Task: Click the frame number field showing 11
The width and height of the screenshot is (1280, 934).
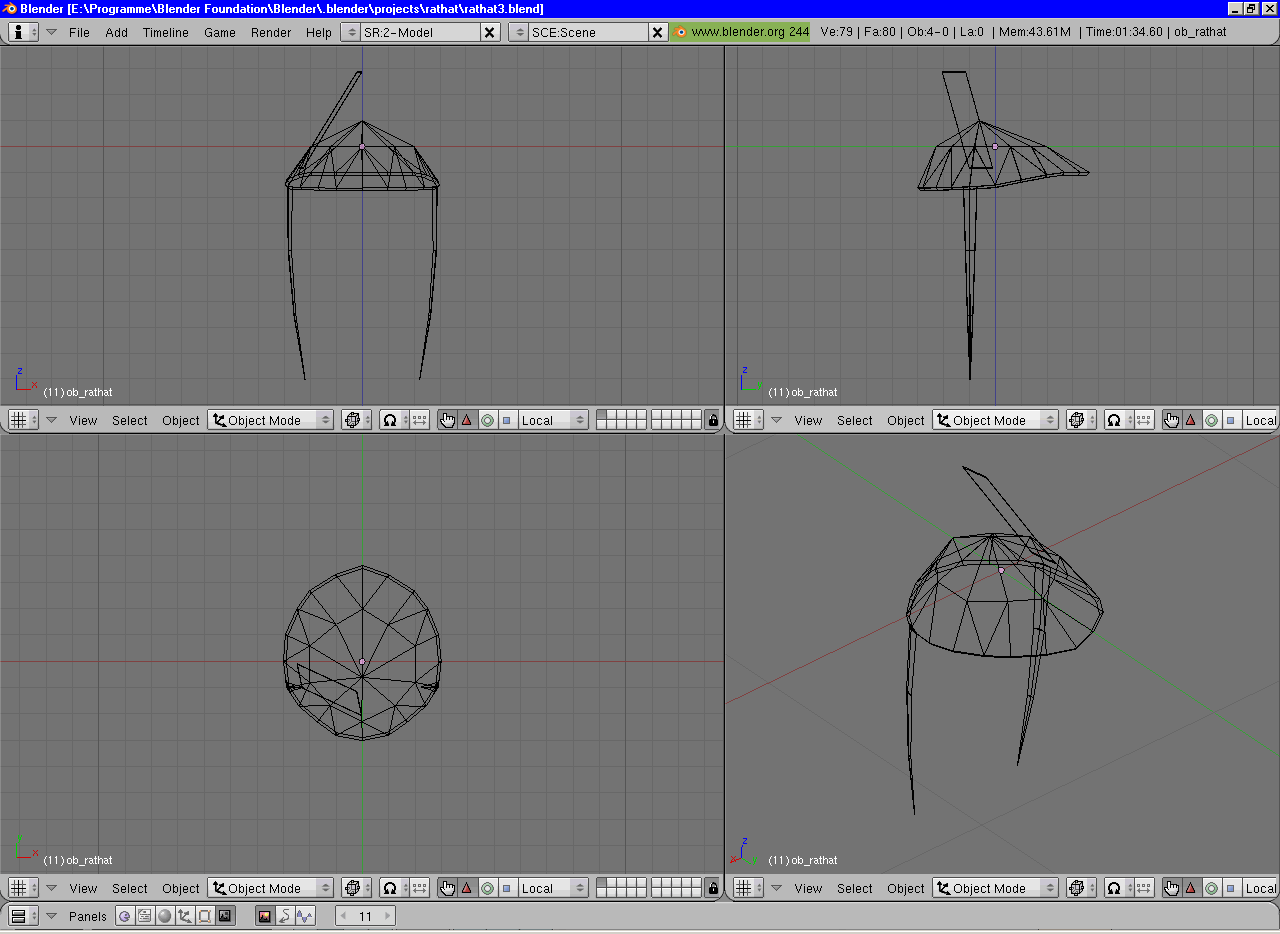Action: [365, 916]
